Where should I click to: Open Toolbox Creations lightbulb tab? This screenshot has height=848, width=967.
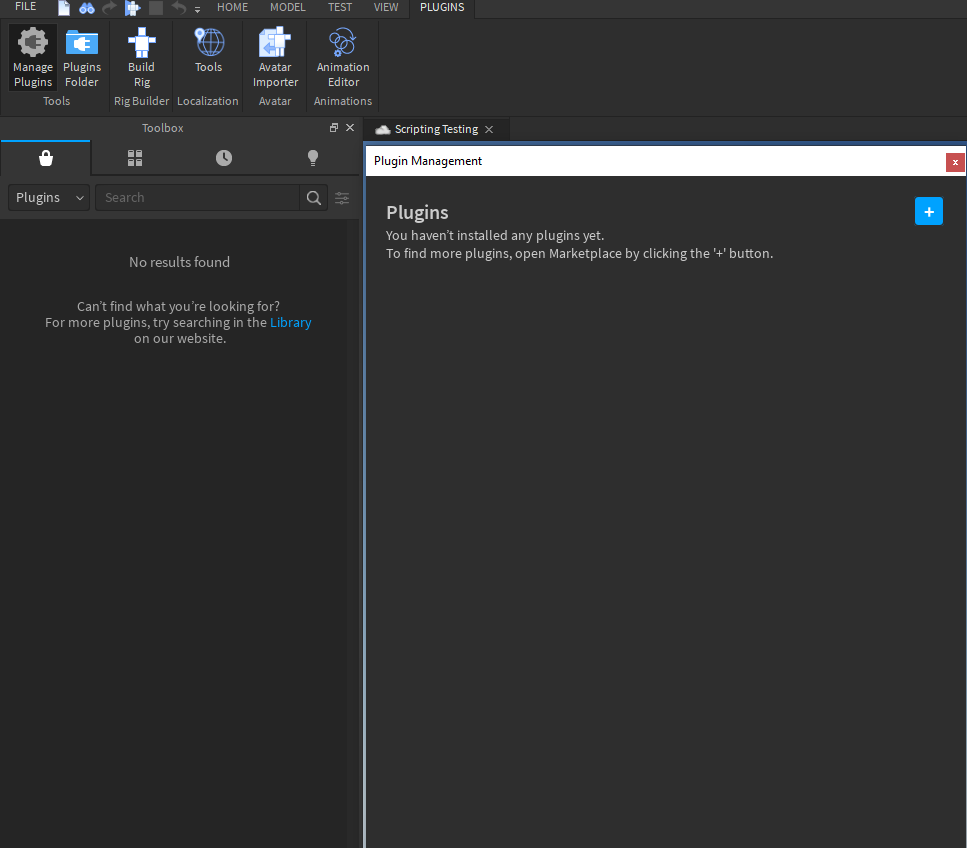click(313, 158)
